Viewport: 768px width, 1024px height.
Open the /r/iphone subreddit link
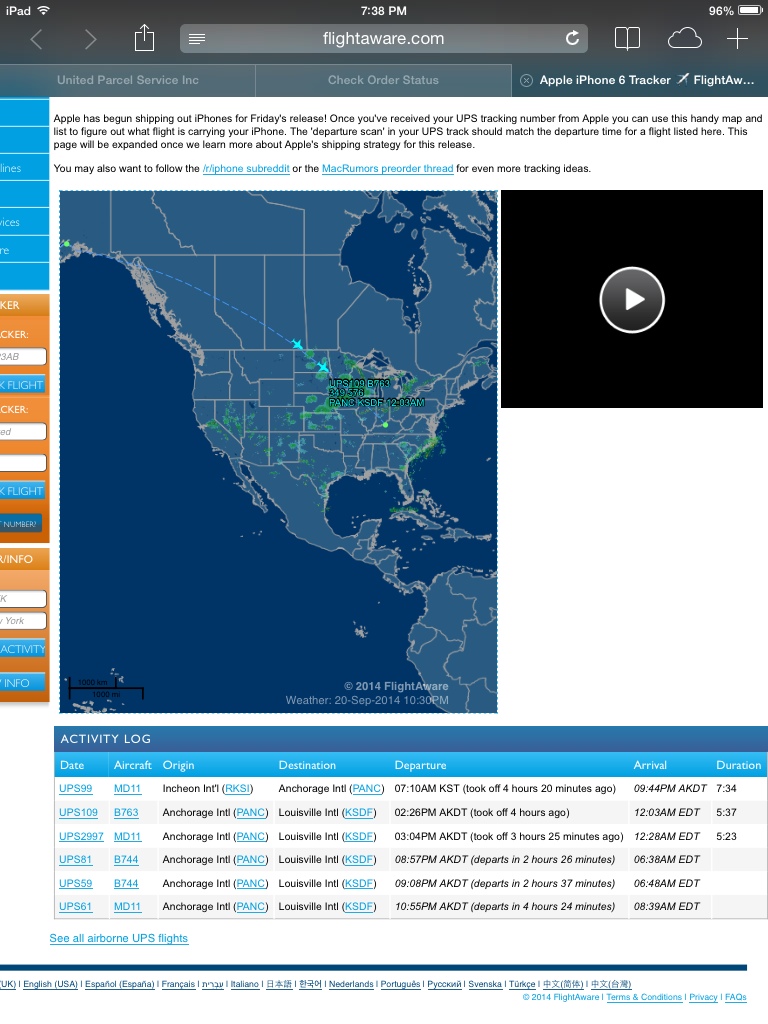246,168
